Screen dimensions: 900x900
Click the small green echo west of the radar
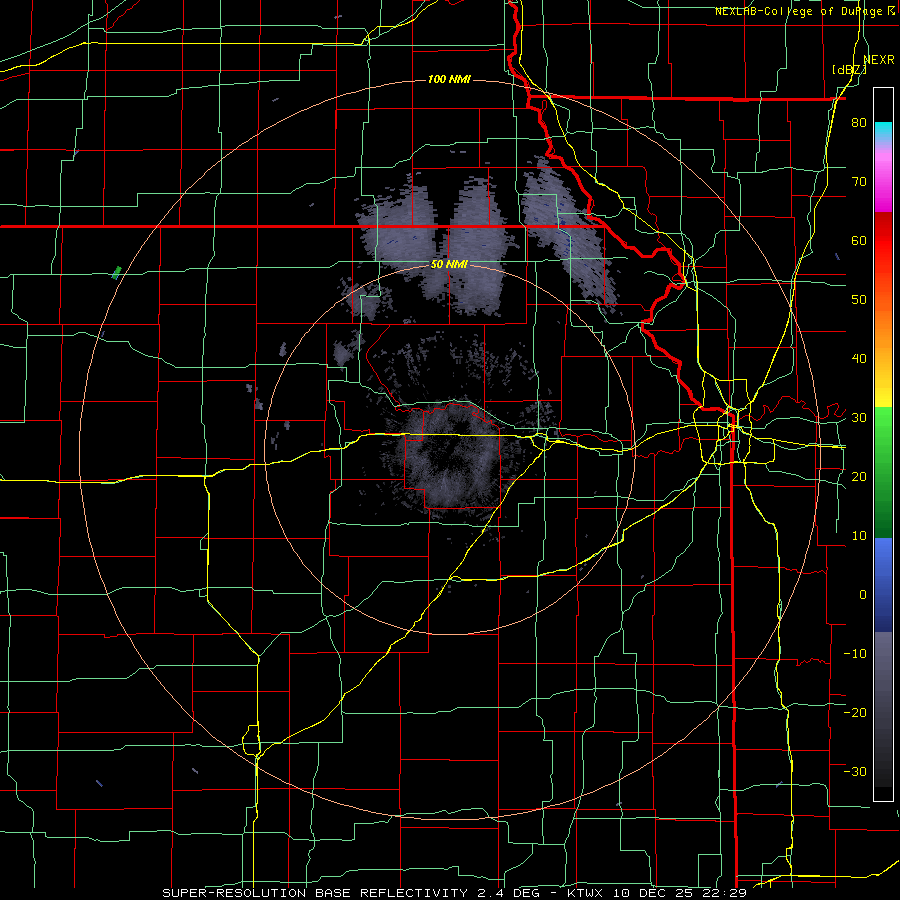[x=117, y=272]
